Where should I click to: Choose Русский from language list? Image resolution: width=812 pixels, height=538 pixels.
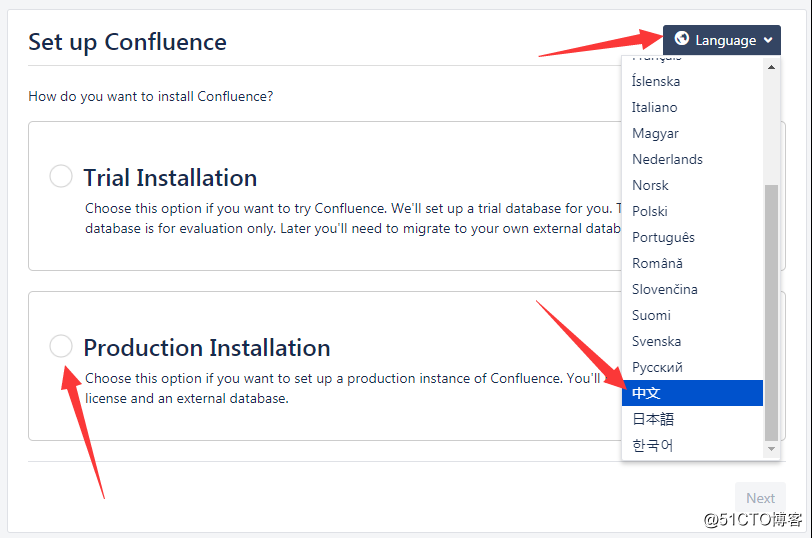click(x=692, y=367)
